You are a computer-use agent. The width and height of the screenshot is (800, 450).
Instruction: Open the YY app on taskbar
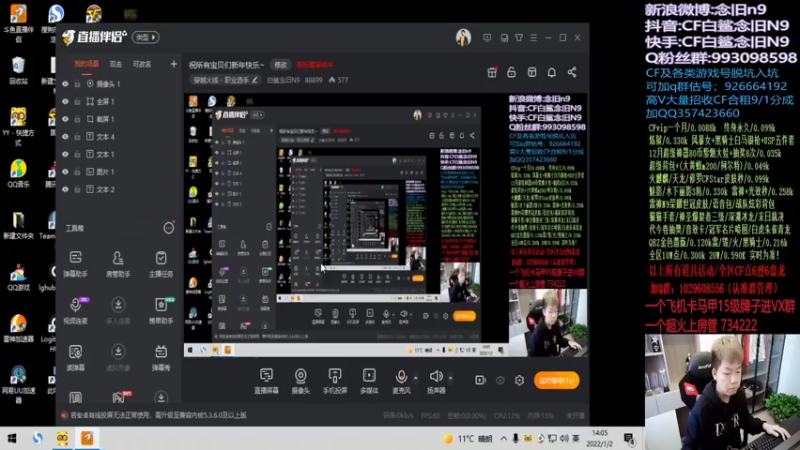[x=62, y=438]
